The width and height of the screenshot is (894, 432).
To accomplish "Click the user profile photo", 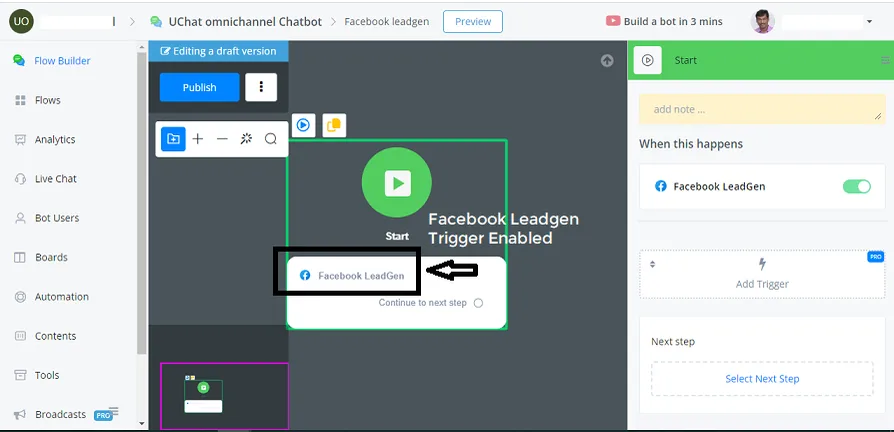I will point(762,22).
